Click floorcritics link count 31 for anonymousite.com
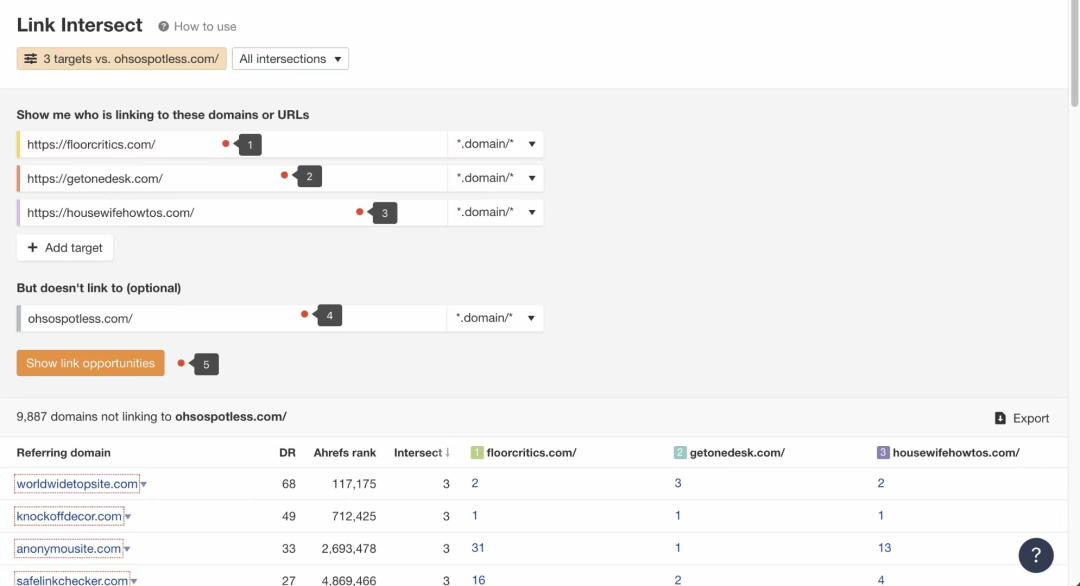 pos(478,548)
